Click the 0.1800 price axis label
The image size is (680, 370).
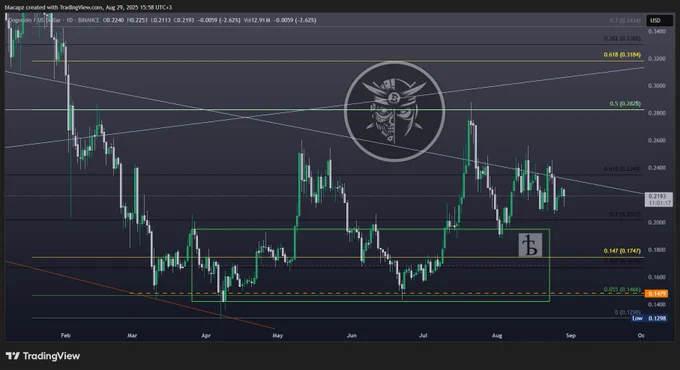click(x=657, y=250)
